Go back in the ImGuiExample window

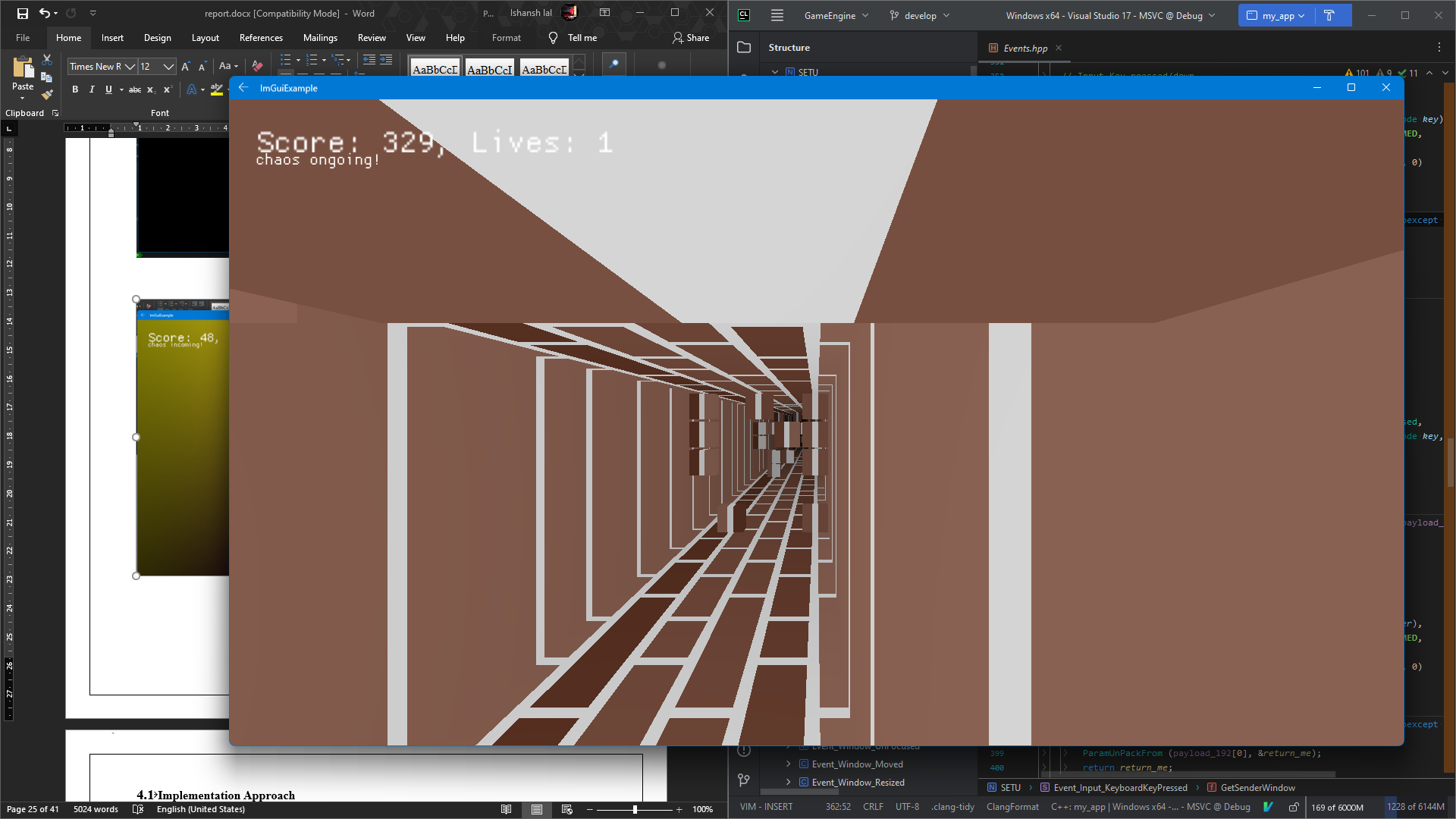point(243,88)
